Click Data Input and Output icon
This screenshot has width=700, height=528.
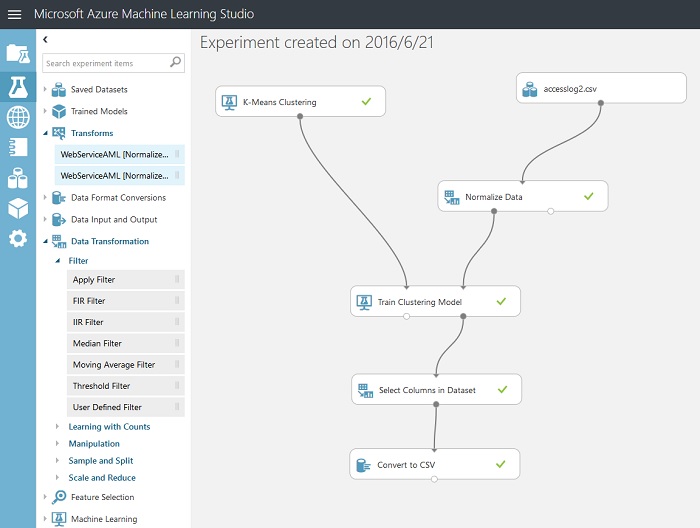(x=59, y=219)
